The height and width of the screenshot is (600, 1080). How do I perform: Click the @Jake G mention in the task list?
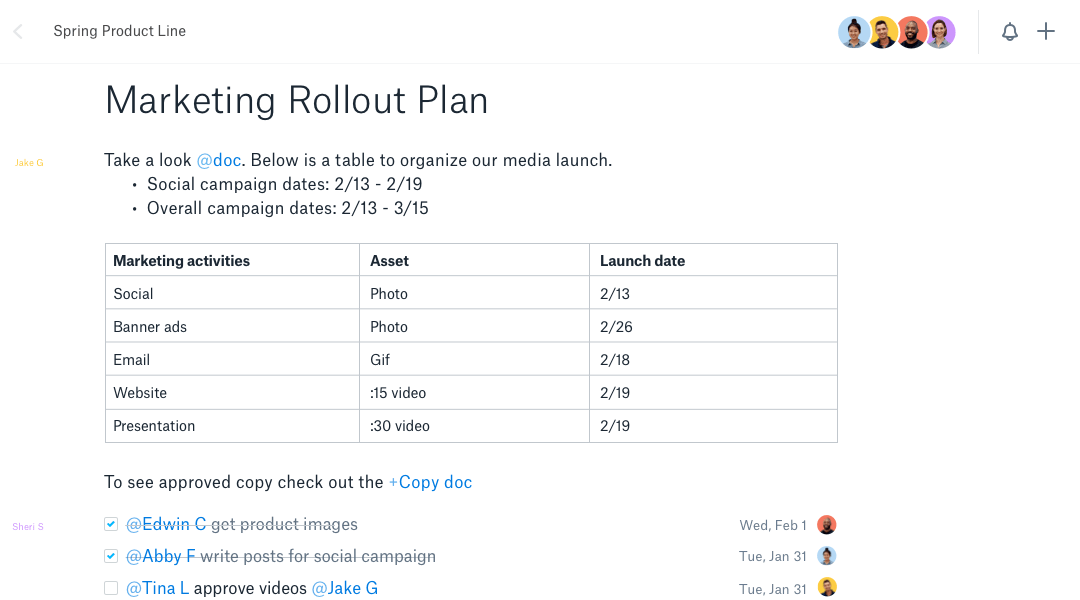coord(344,587)
